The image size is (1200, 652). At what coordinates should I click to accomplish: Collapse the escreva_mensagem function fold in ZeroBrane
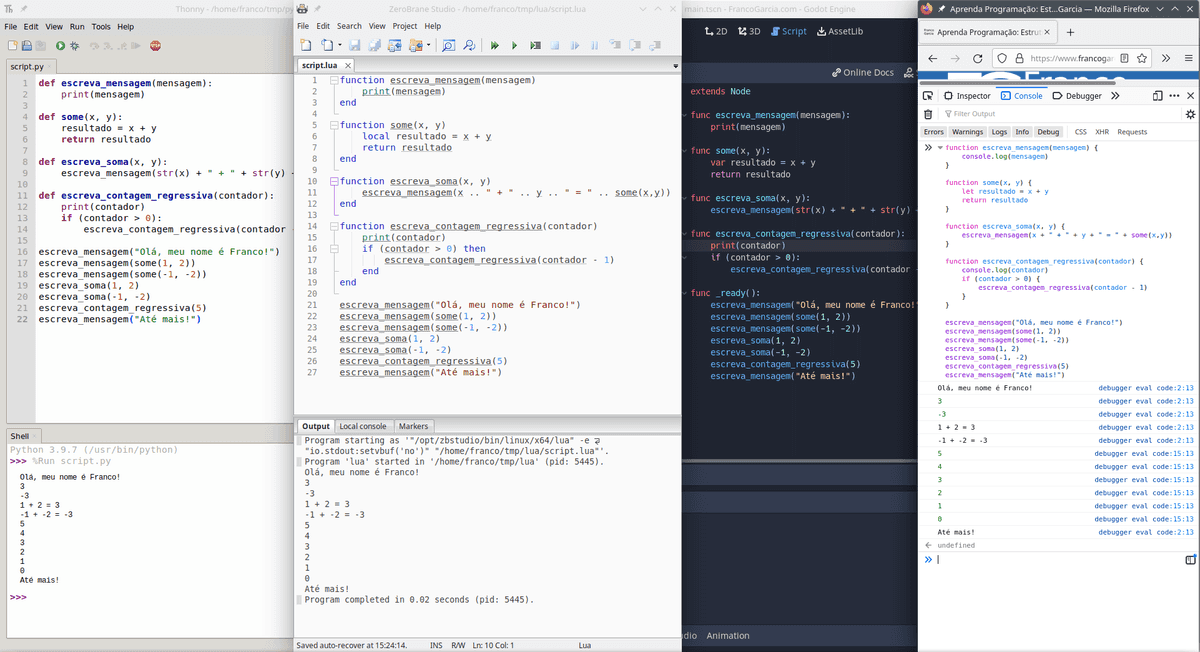pyautogui.click(x=334, y=80)
